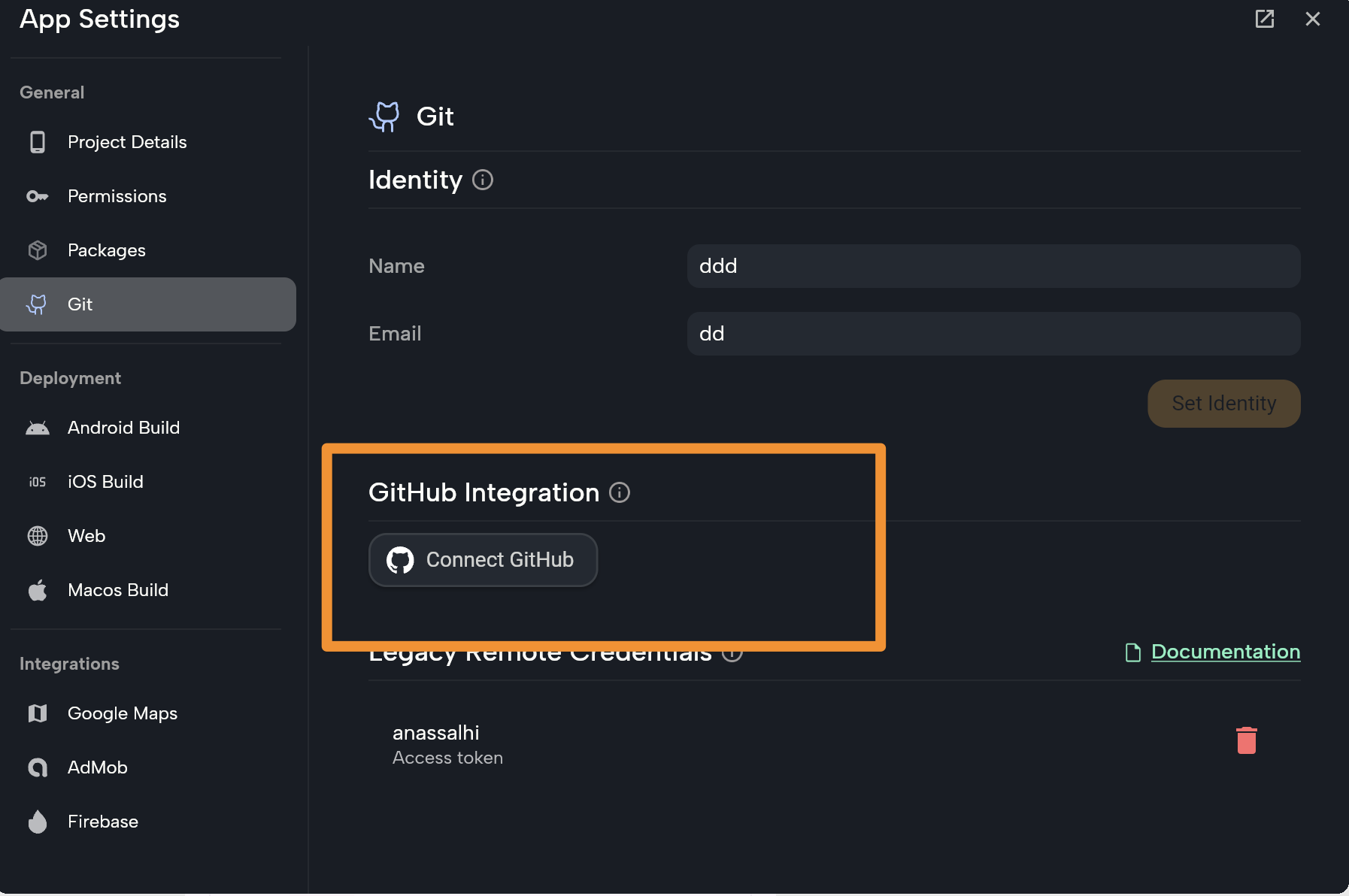Open the iOS Build deployment section
This screenshot has height=896, width=1349.
(x=105, y=482)
